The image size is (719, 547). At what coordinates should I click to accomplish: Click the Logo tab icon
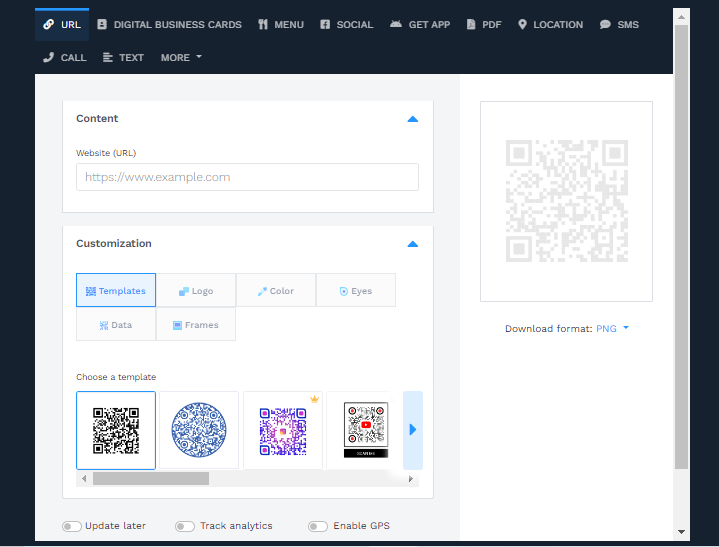pos(183,291)
